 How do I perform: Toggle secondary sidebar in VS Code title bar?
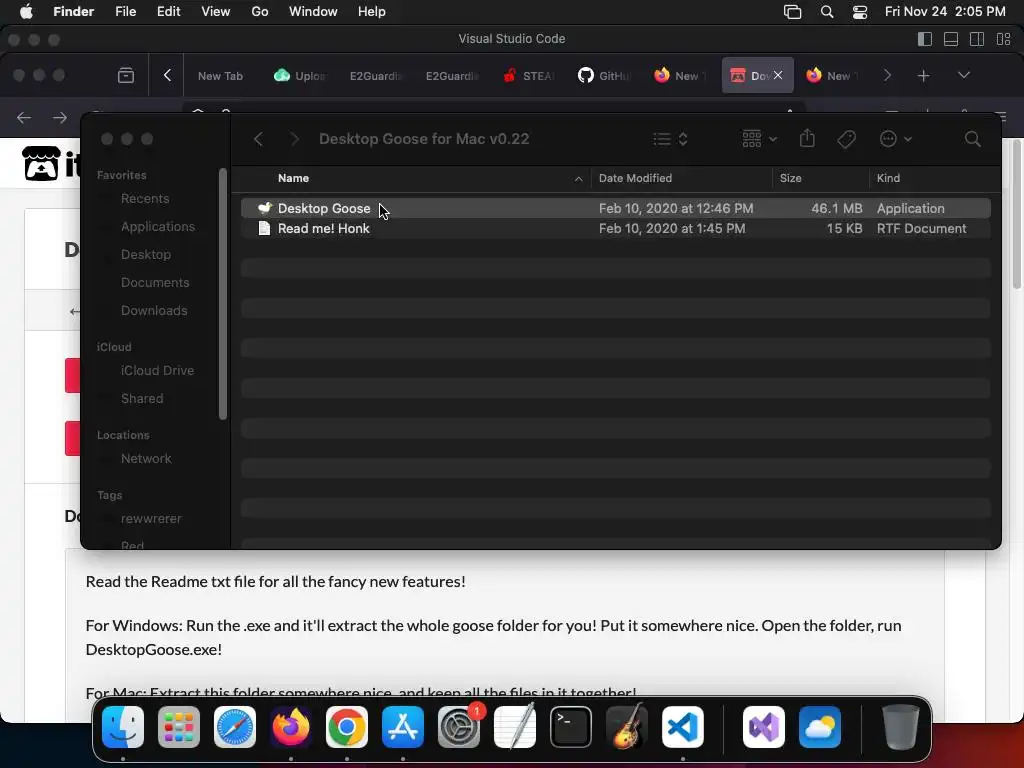coord(977,39)
